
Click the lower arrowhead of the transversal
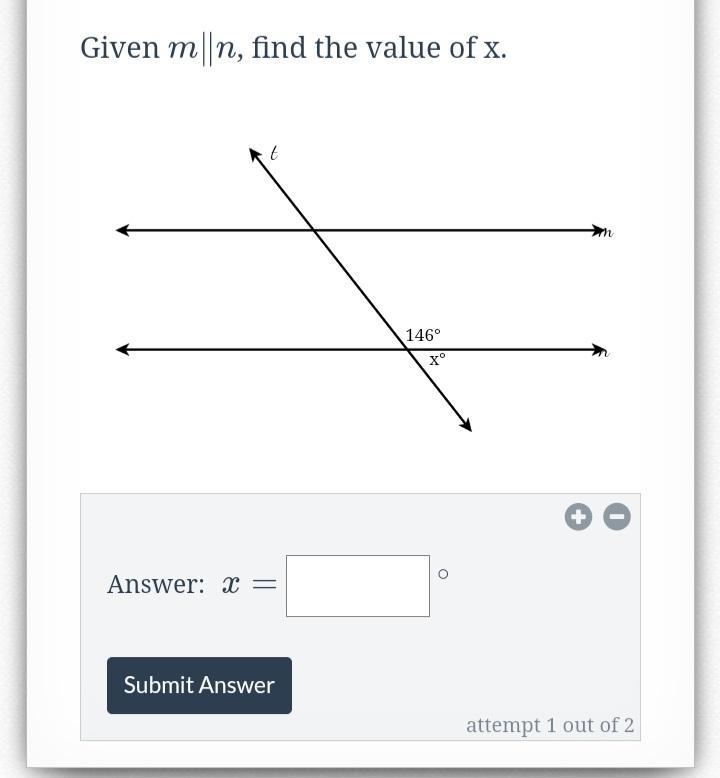coord(465,425)
